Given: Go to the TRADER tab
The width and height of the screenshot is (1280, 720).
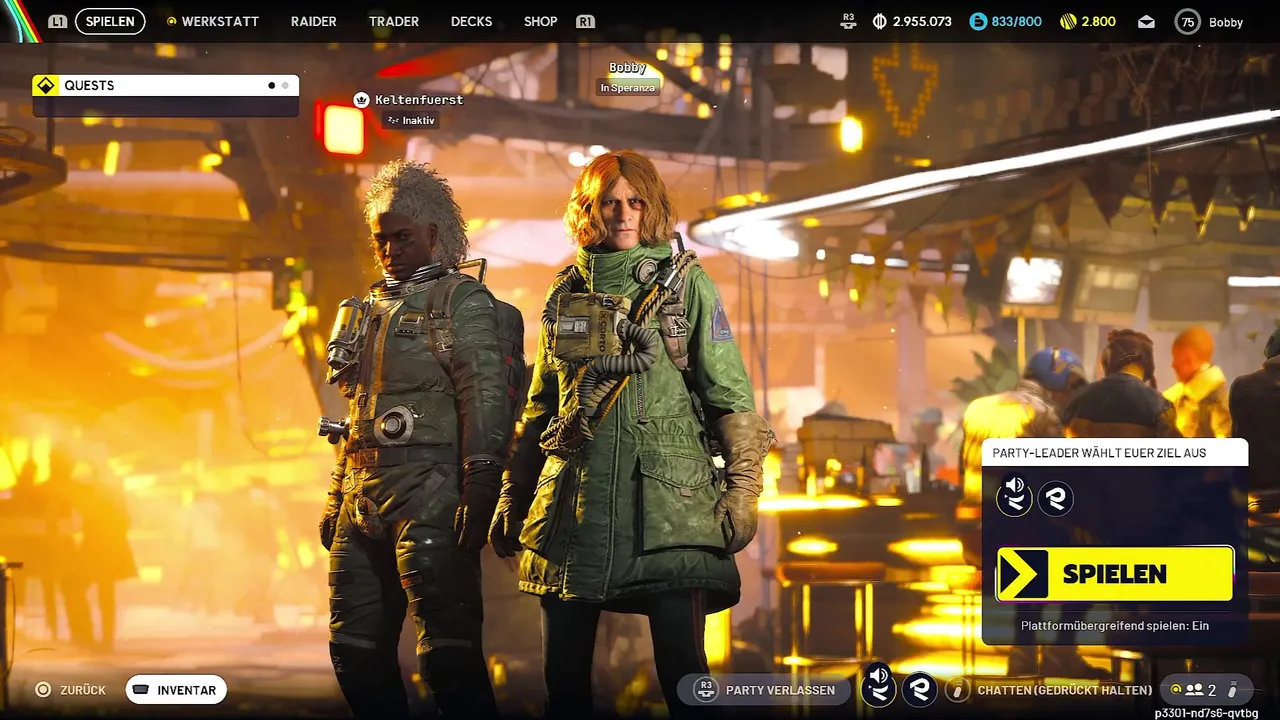Looking at the screenshot, I should (394, 21).
